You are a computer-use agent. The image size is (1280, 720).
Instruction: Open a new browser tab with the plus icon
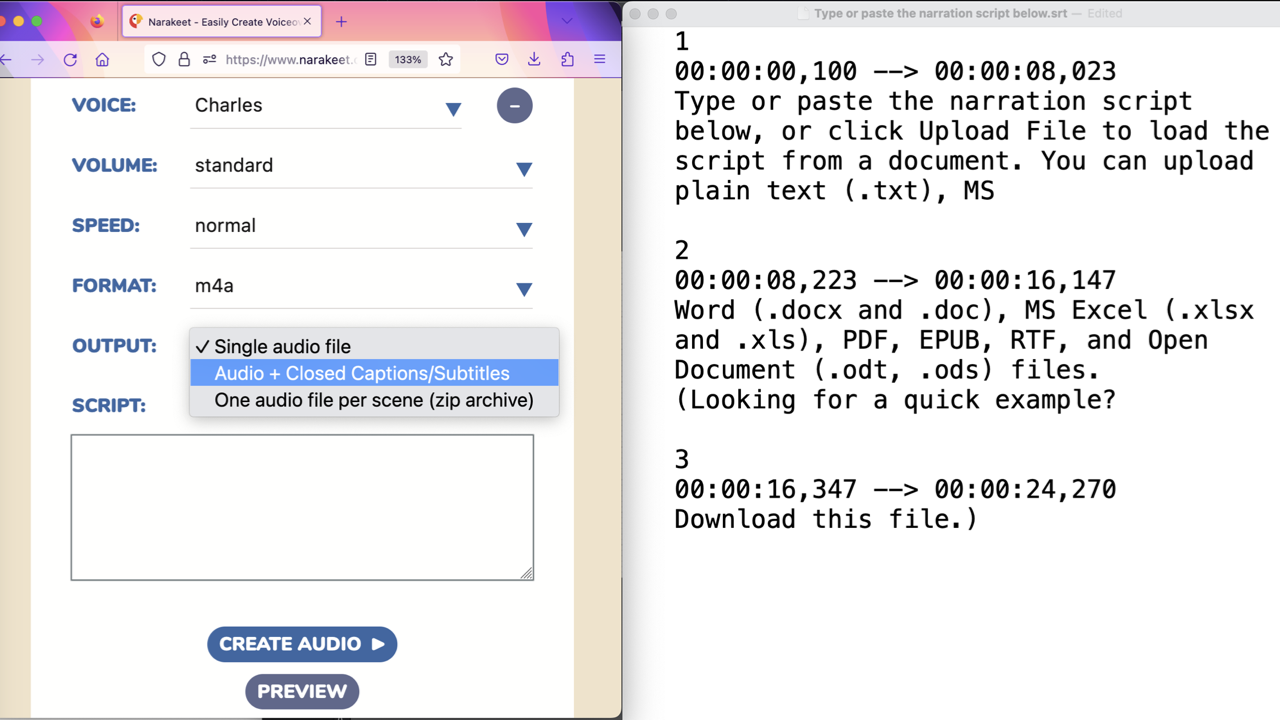click(341, 21)
